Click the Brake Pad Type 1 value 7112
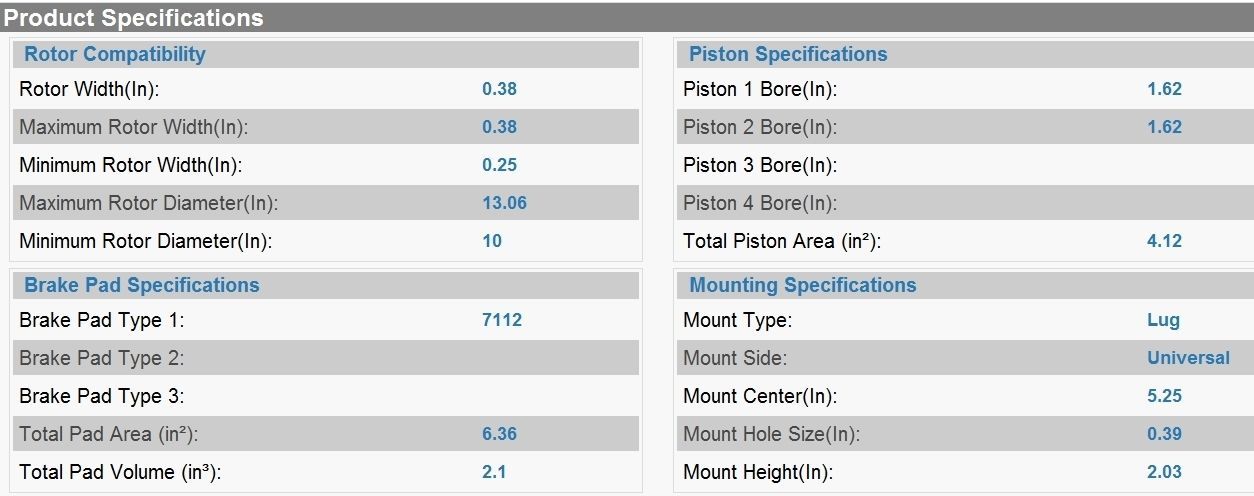Image resolution: width=1254 pixels, height=496 pixels. click(502, 320)
